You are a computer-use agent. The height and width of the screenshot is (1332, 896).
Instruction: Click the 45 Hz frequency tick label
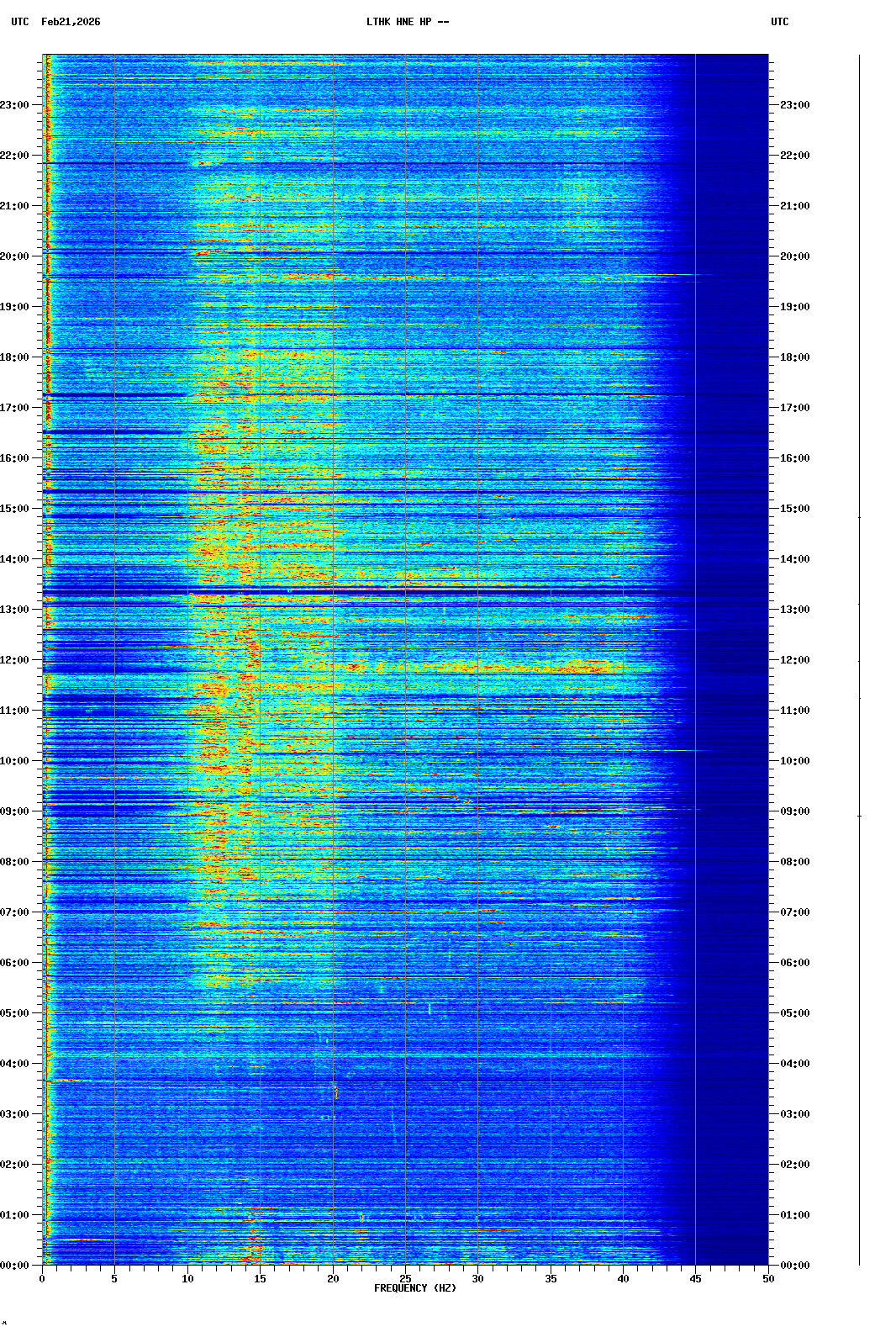[695, 1279]
